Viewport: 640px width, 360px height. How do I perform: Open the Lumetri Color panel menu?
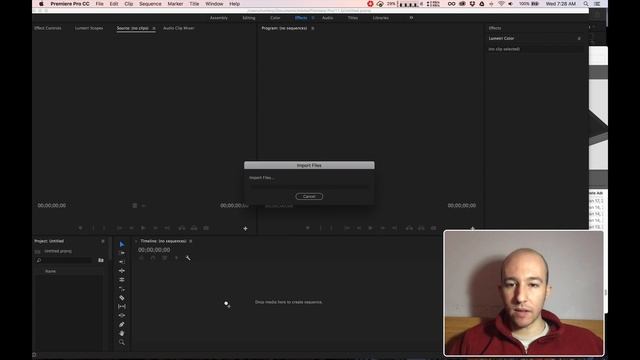[579, 38]
